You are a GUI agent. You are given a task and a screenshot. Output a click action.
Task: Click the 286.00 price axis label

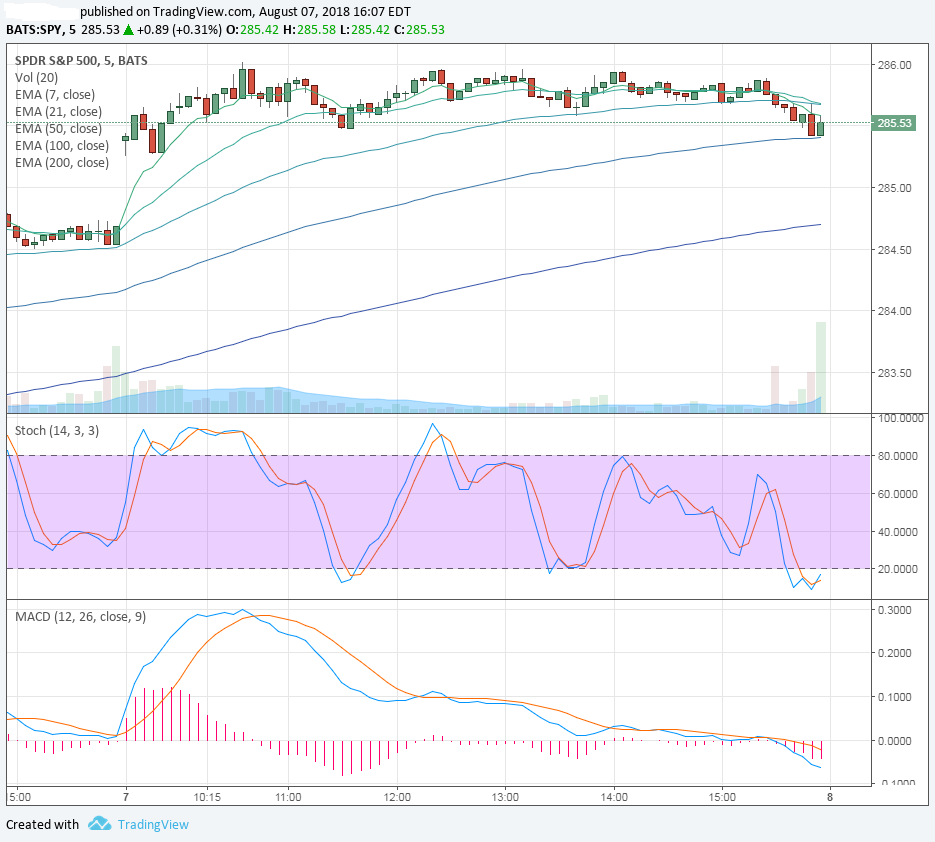[894, 65]
